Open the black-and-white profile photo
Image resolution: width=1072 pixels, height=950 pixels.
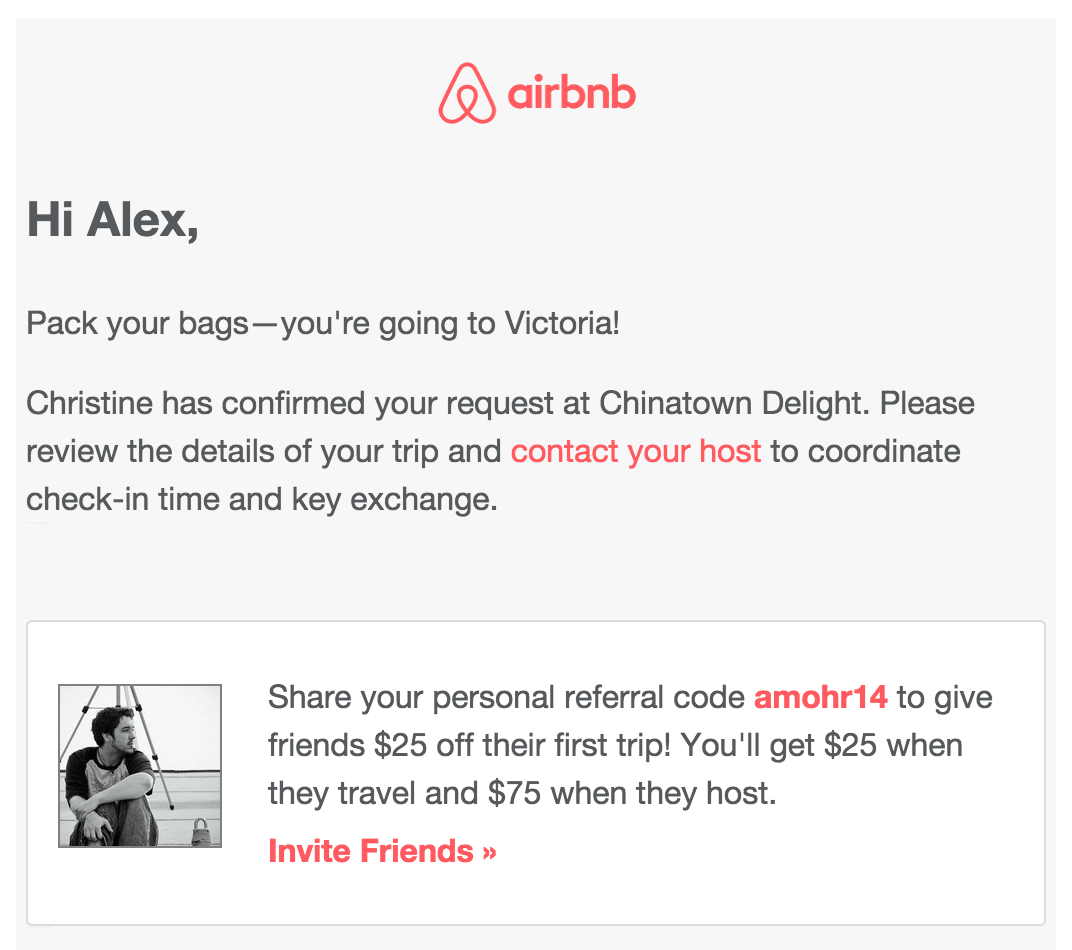140,765
